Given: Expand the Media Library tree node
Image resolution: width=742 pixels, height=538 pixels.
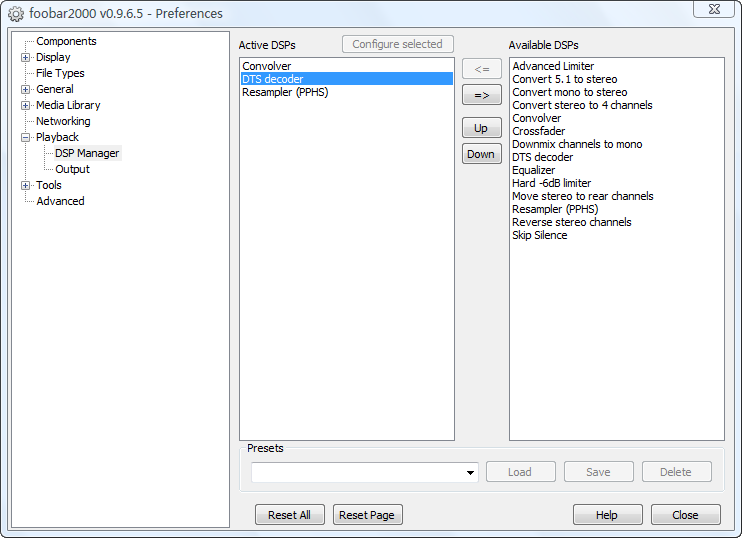Looking at the screenshot, I should (26, 106).
